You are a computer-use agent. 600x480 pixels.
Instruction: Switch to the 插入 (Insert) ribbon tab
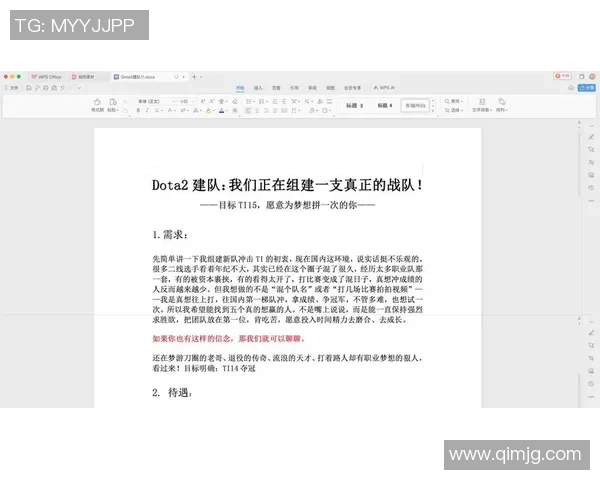coord(258,88)
